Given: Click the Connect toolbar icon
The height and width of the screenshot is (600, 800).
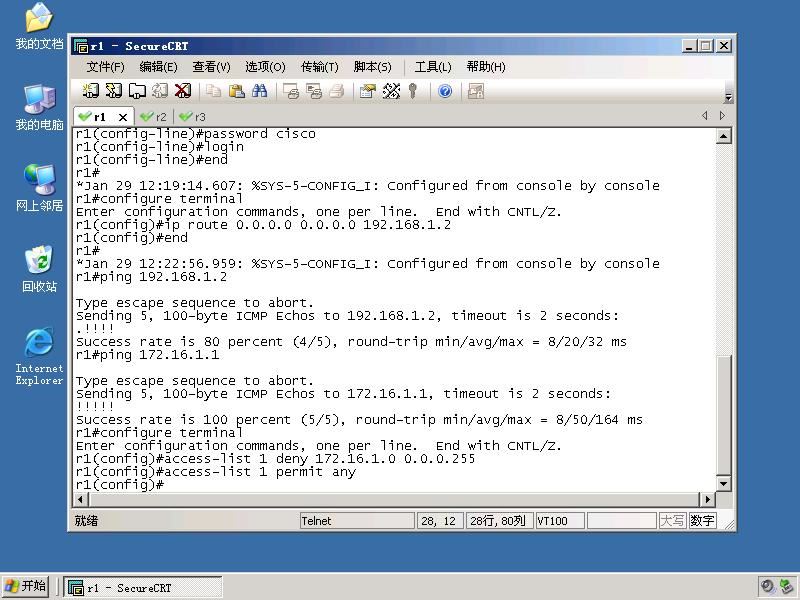Looking at the screenshot, I should [x=91, y=91].
